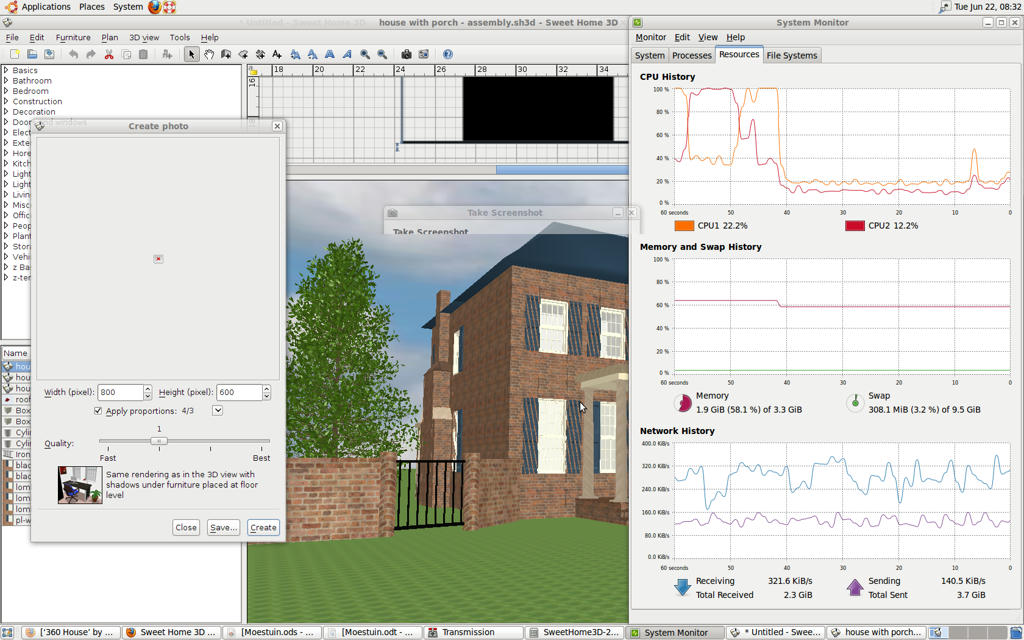Open Sweet Home 3D help question-mark icon
Image resolution: width=1024 pixels, height=640 pixels.
[447, 54]
